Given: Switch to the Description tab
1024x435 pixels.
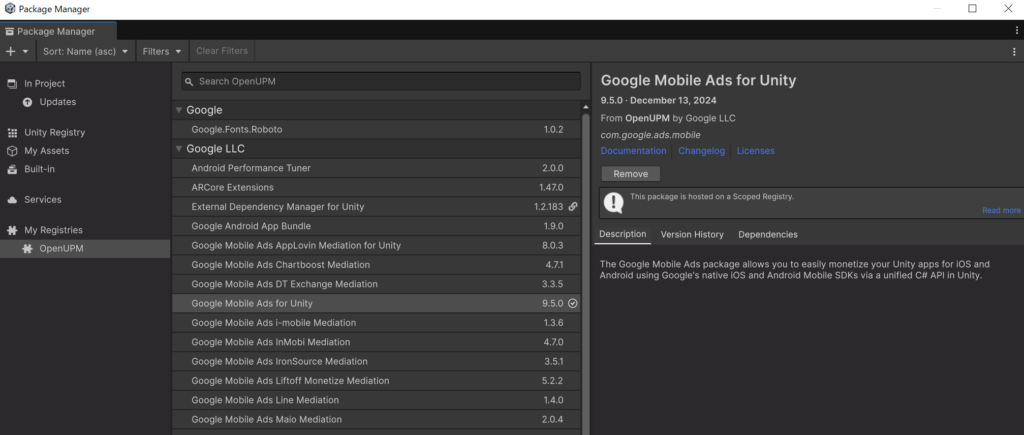Looking at the screenshot, I should [x=623, y=234].
